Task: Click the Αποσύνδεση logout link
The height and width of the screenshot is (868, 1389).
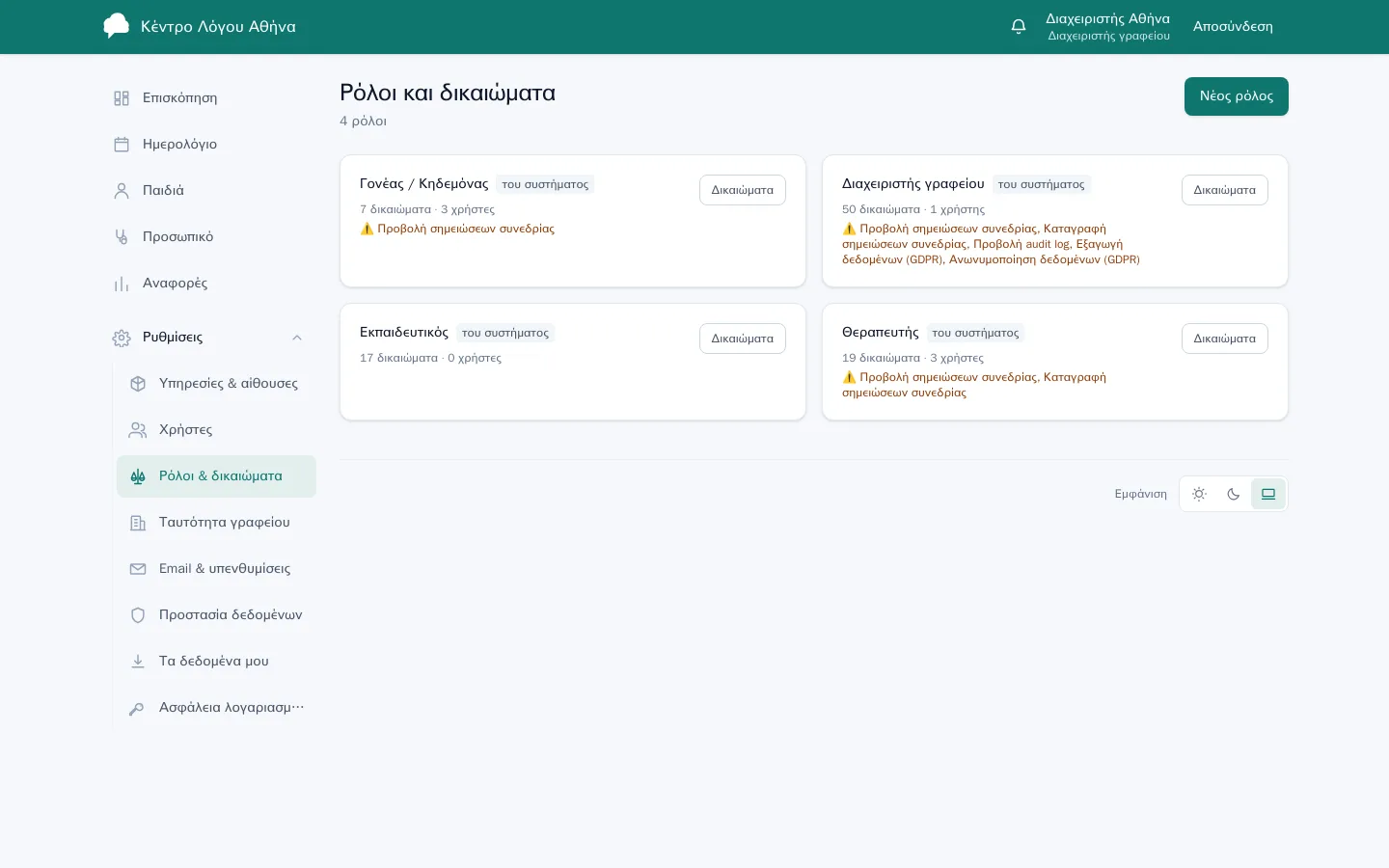Action: (x=1233, y=27)
